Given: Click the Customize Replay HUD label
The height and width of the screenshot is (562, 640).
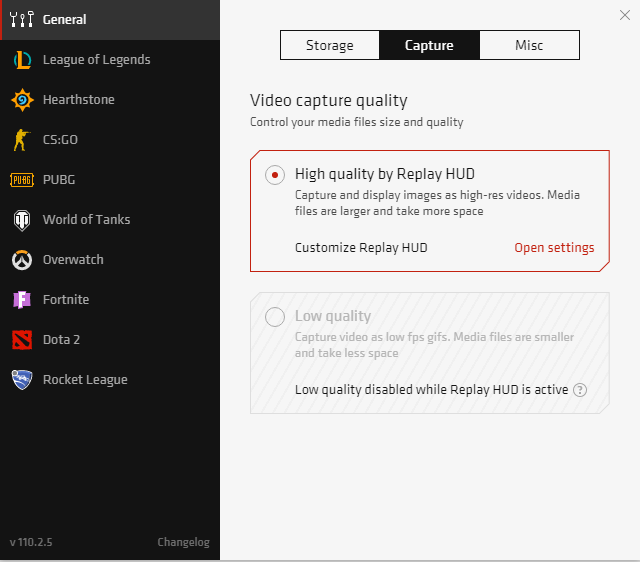Looking at the screenshot, I should click(x=361, y=248).
